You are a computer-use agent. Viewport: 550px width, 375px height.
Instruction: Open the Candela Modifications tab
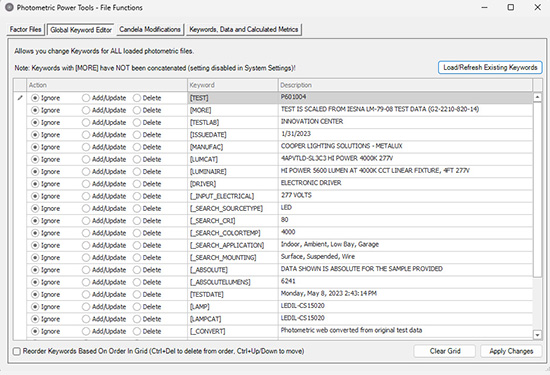tap(150, 29)
